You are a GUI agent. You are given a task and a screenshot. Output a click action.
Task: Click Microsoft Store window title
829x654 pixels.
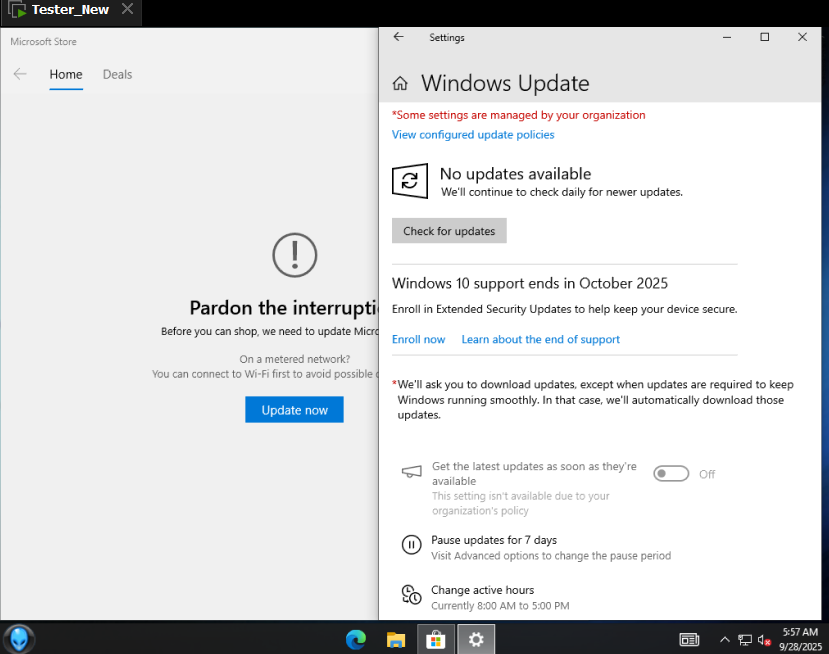[43, 42]
